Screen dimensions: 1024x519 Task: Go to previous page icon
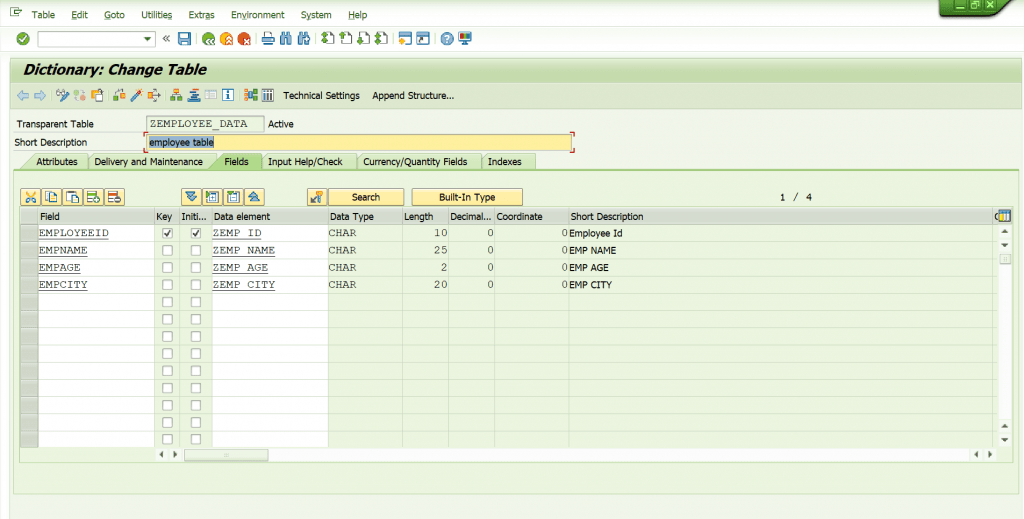pos(345,39)
